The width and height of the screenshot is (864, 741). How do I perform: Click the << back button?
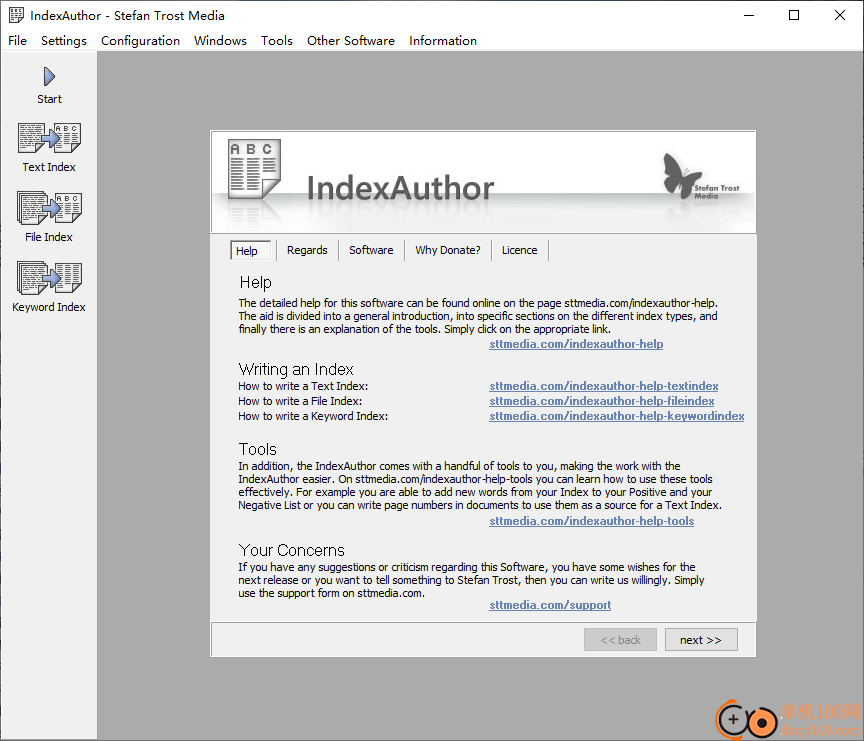coord(620,640)
